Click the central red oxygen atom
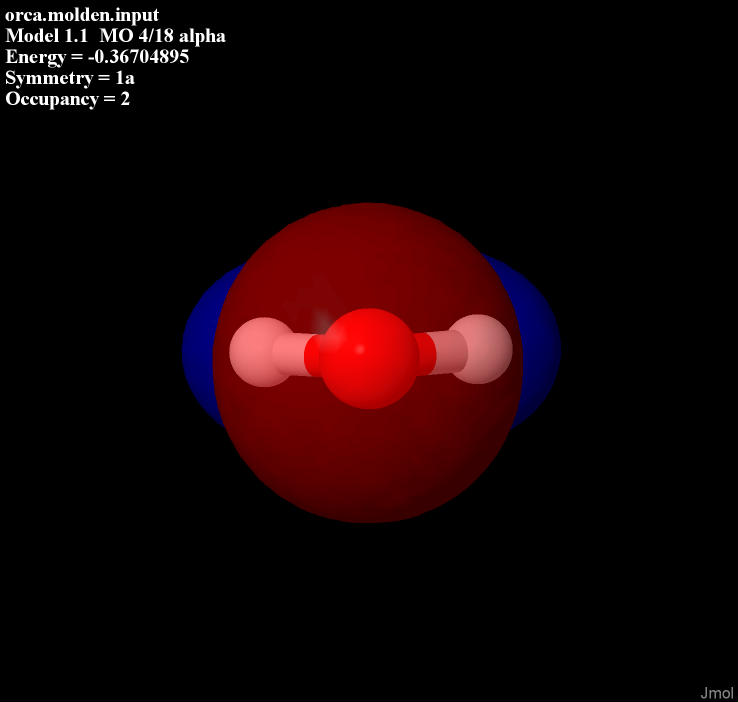 (x=369, y=359)
